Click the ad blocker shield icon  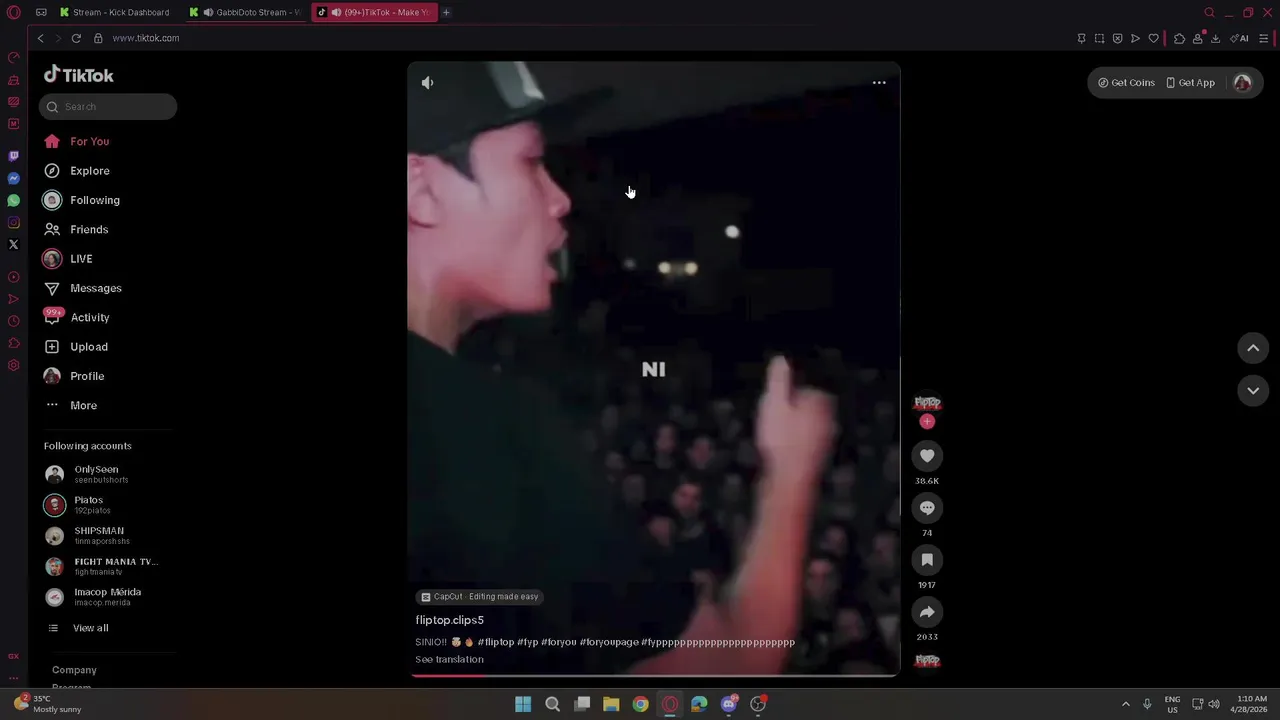click(x=1117, y=38)
